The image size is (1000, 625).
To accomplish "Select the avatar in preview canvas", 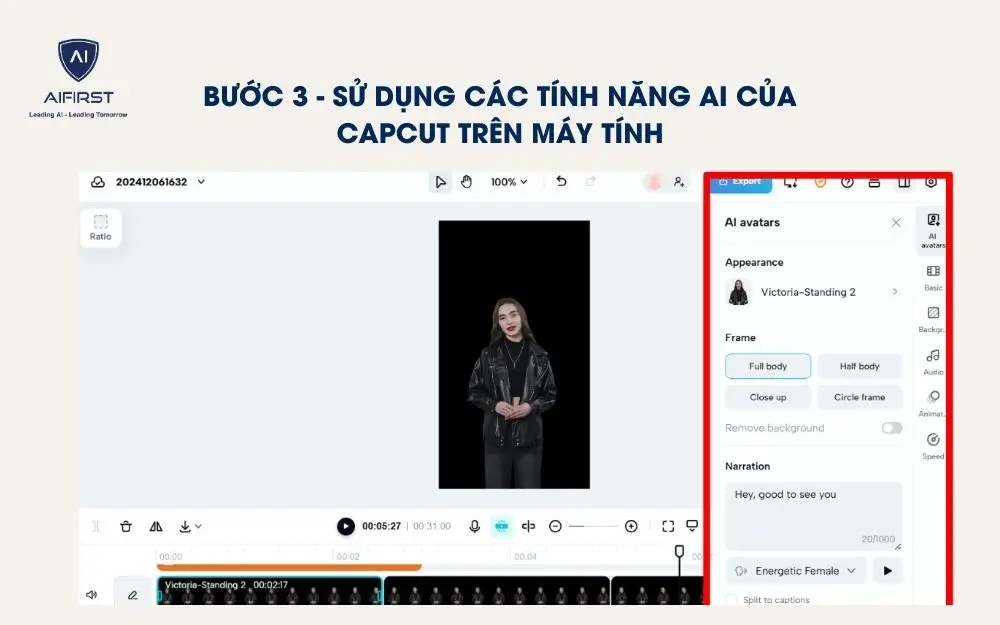I will coord(511,393).
